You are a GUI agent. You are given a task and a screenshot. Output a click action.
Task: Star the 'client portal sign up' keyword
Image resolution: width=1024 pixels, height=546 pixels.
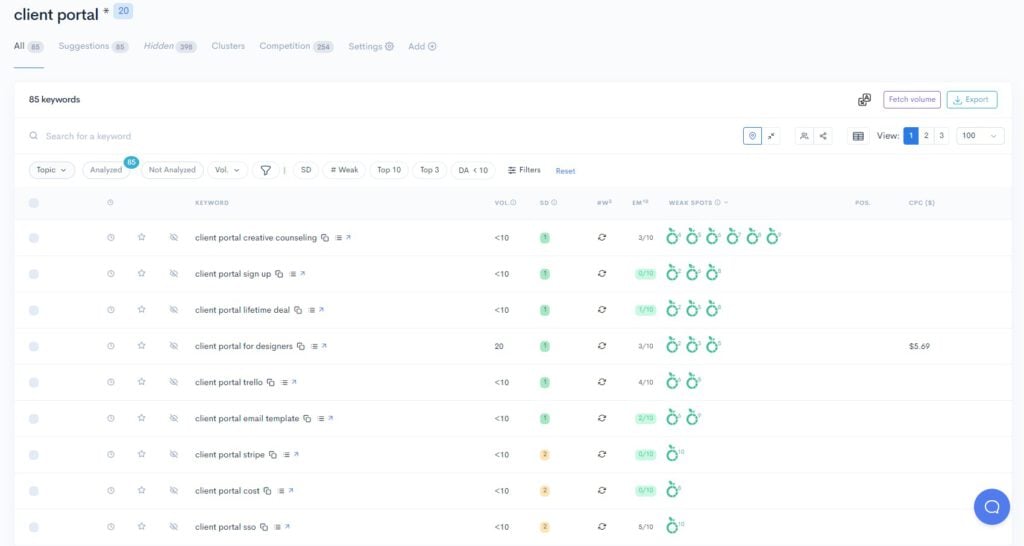pyautogui.click(x=142, y=274)
